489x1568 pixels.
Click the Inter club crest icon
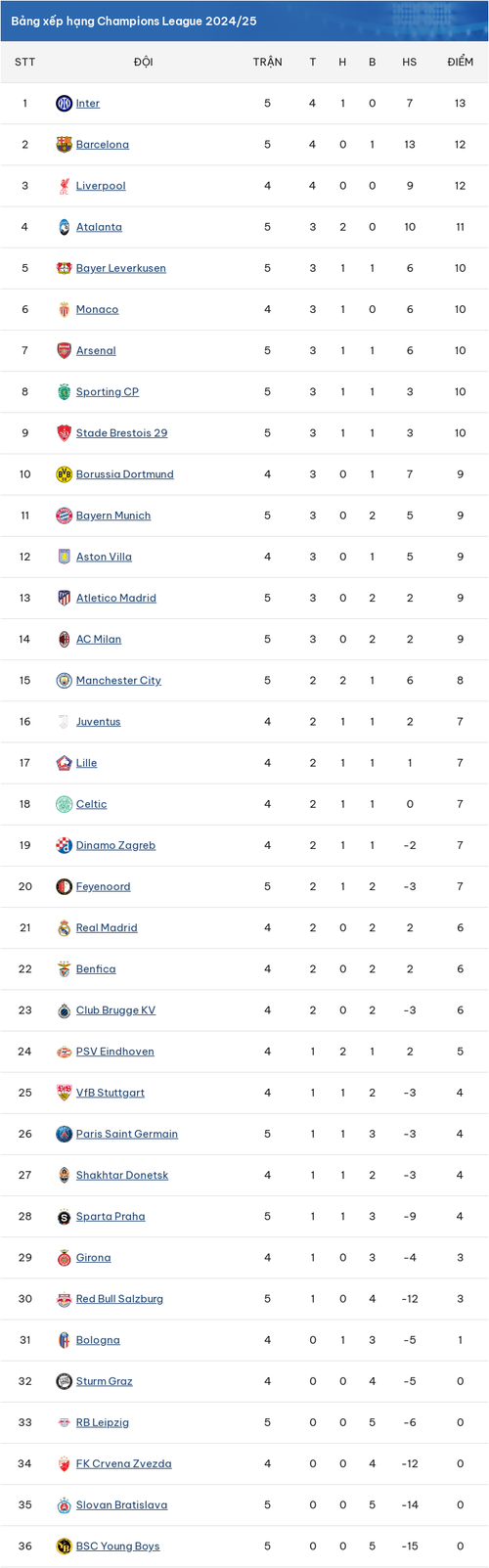coord(64,103)
